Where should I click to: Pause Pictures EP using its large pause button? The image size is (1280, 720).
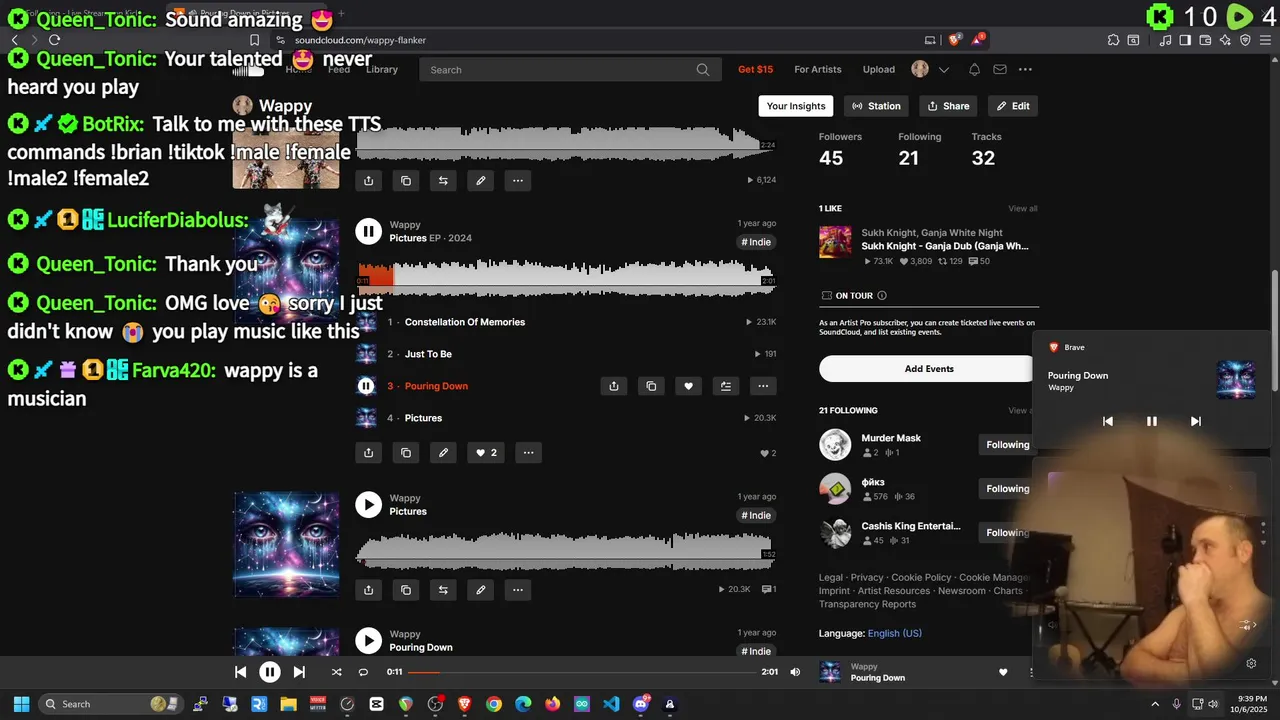click(x=368, y=231)
